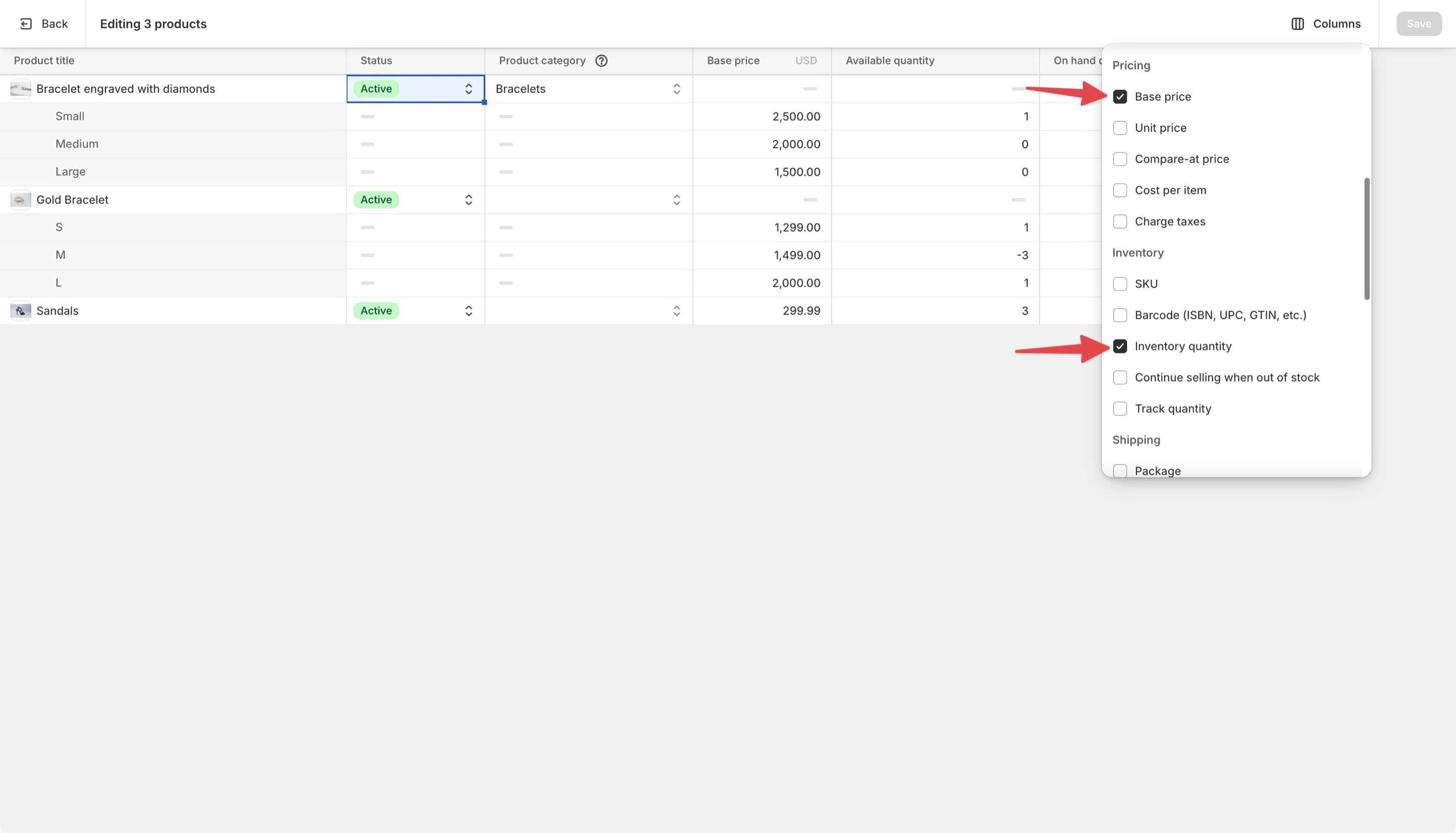Open Status dropdown for Gold Bracelet
Image resolution: width=1456 pixels, height=833 pixels.
pyautogui.click(x=415, y=200)
